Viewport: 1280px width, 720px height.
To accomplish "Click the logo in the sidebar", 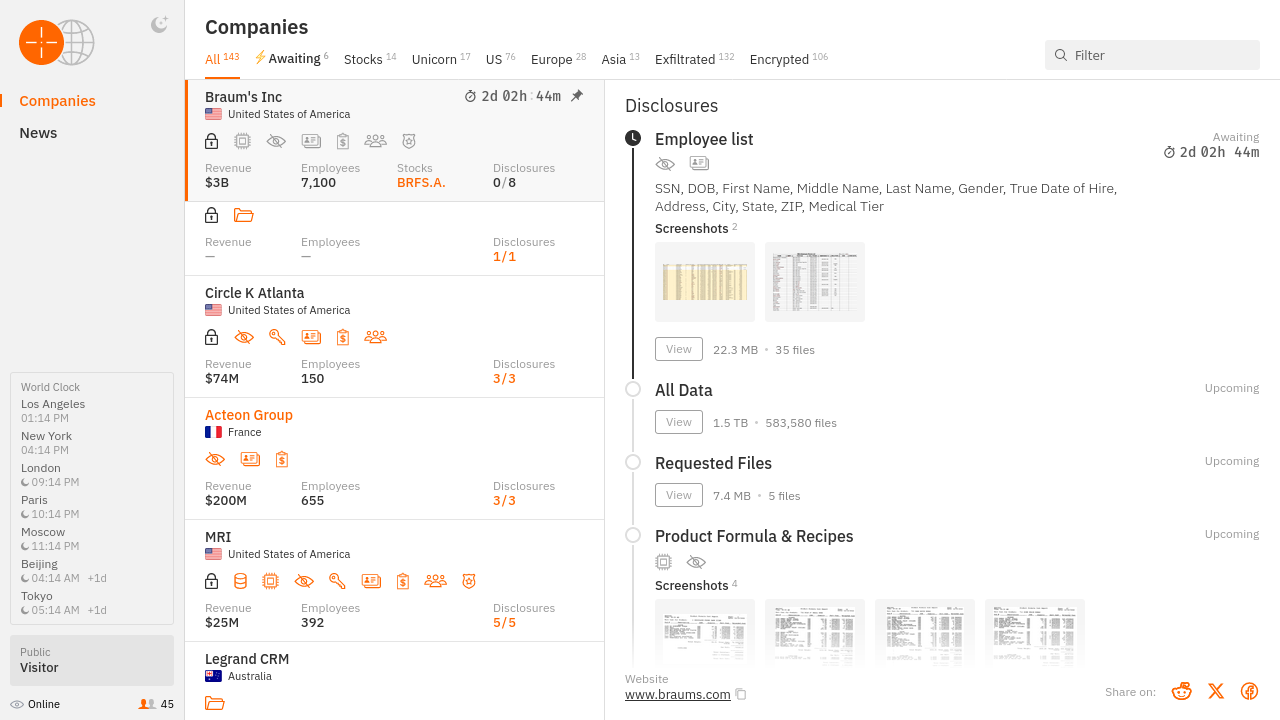I will click(x=56, y=43).
